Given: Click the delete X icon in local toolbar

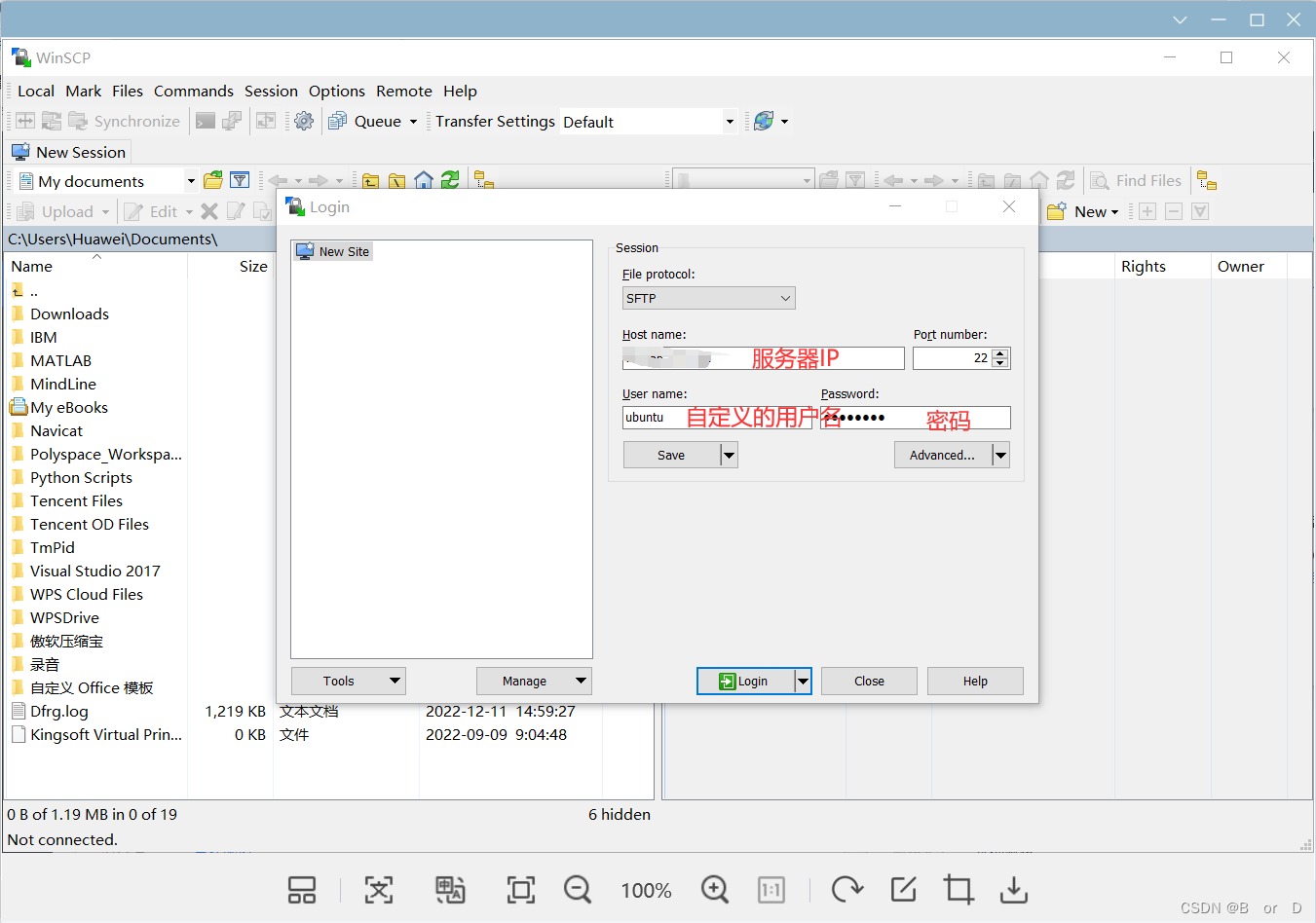Looking at the screenshot, I should (209, 211).
